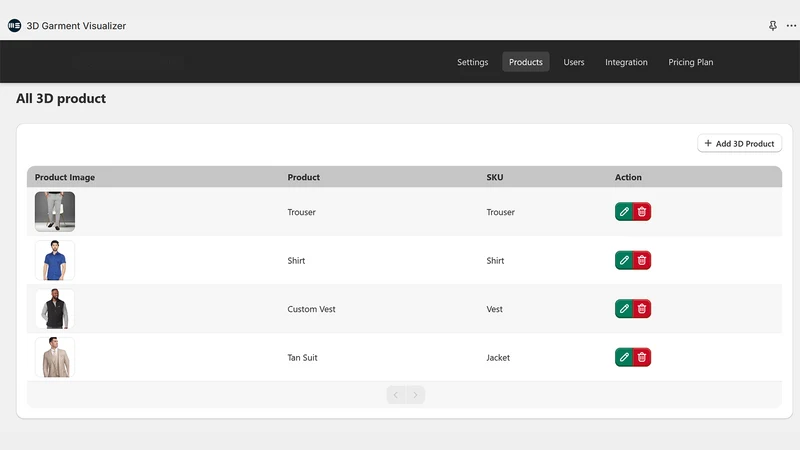Click Add 3D Product button
The width and height of the screenshot is (800, 450).
click(x=739, y=143)
